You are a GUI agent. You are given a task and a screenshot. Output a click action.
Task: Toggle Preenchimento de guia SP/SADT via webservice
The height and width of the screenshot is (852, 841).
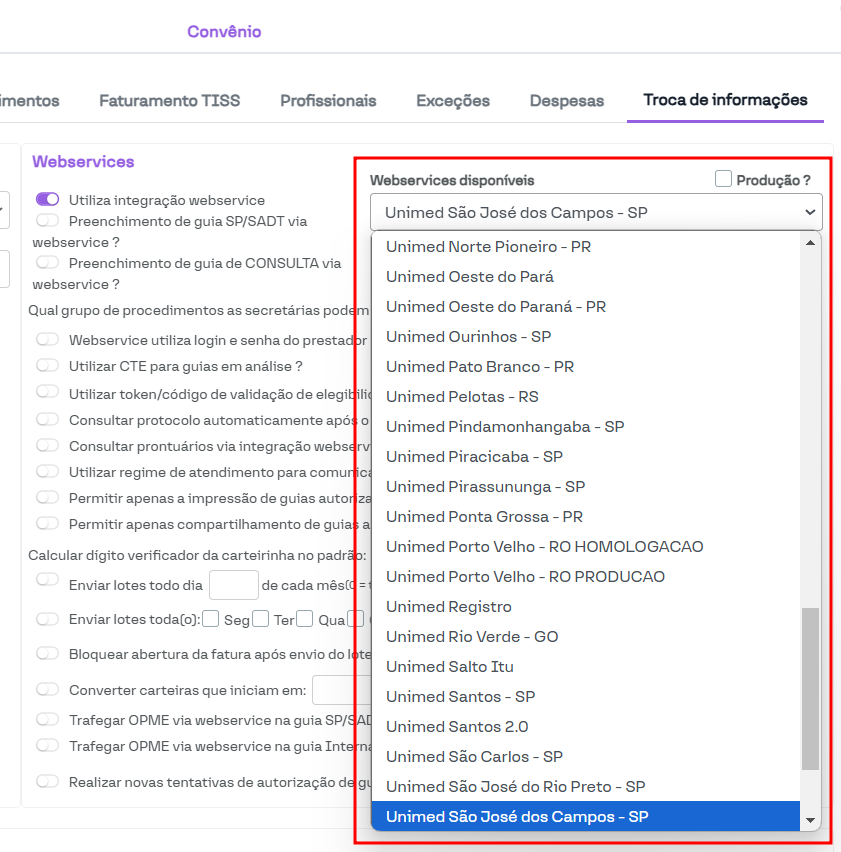click(x=47, y=220)
